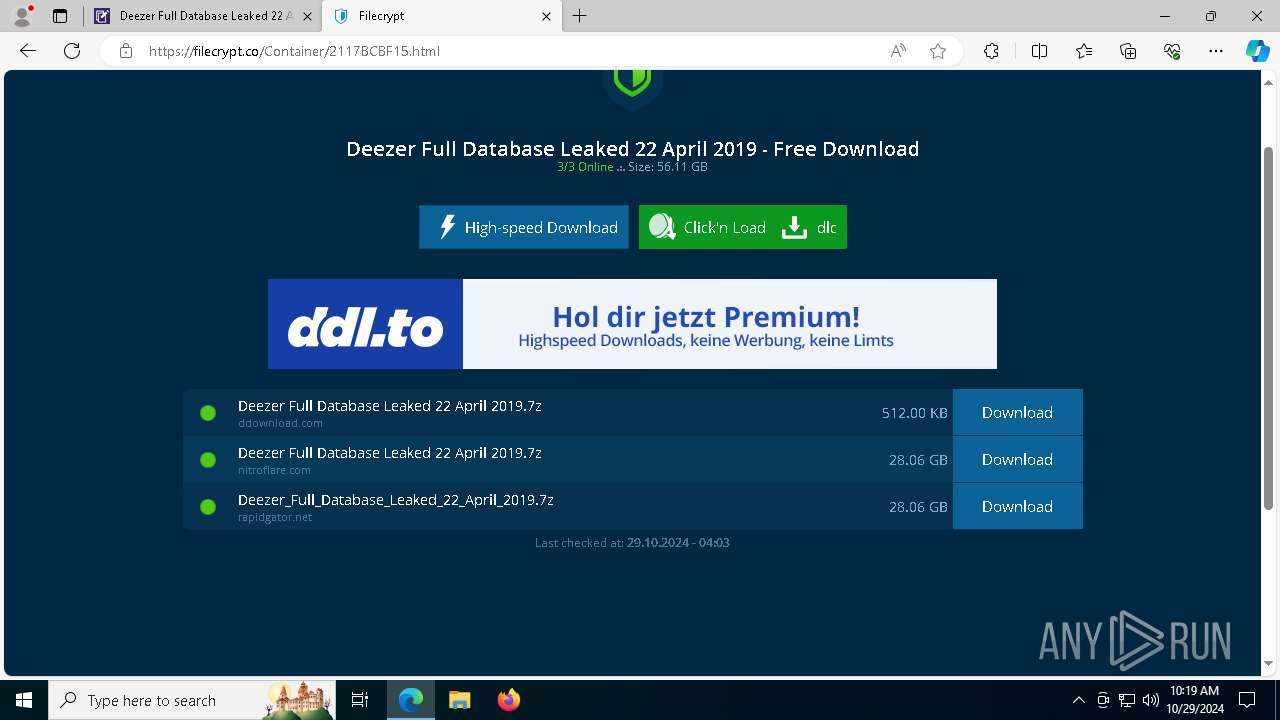The image size is (1280, 720).
Task: Open the notification center
Action: [x=1247, y=700]
